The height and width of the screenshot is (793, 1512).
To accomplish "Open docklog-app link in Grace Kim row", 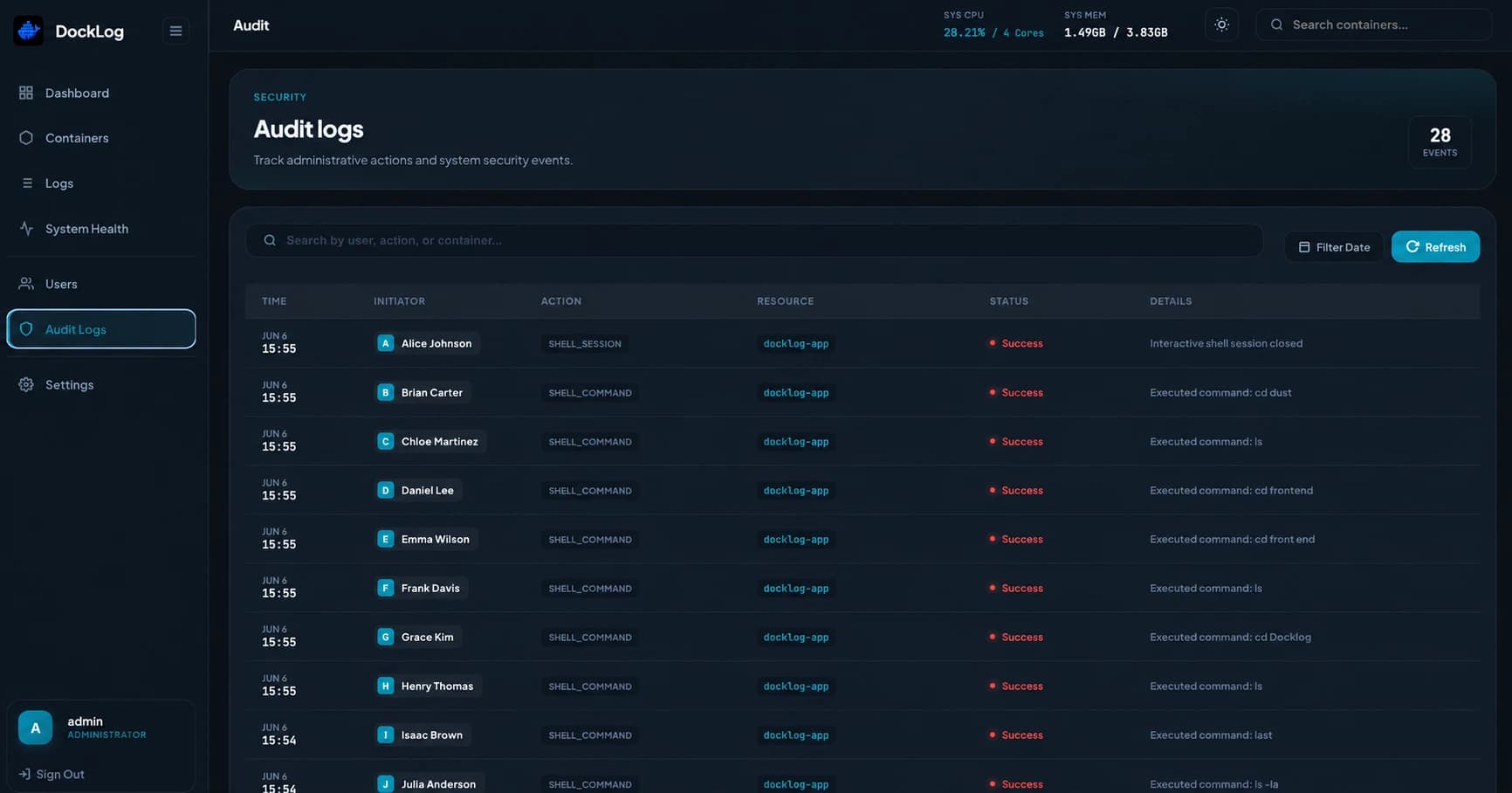I will pos(796,637).
